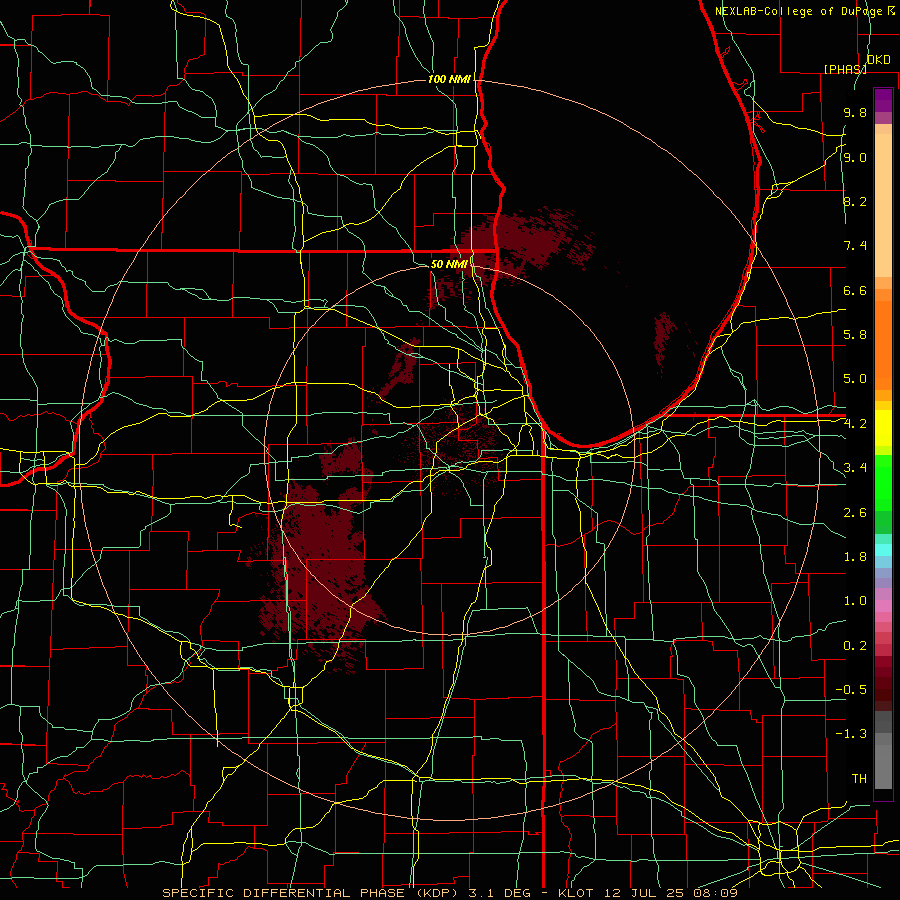The height and width of the screenshot is (900, 900).
Task: Click the 4.2 value on the color scale
Action: point(855,424)
